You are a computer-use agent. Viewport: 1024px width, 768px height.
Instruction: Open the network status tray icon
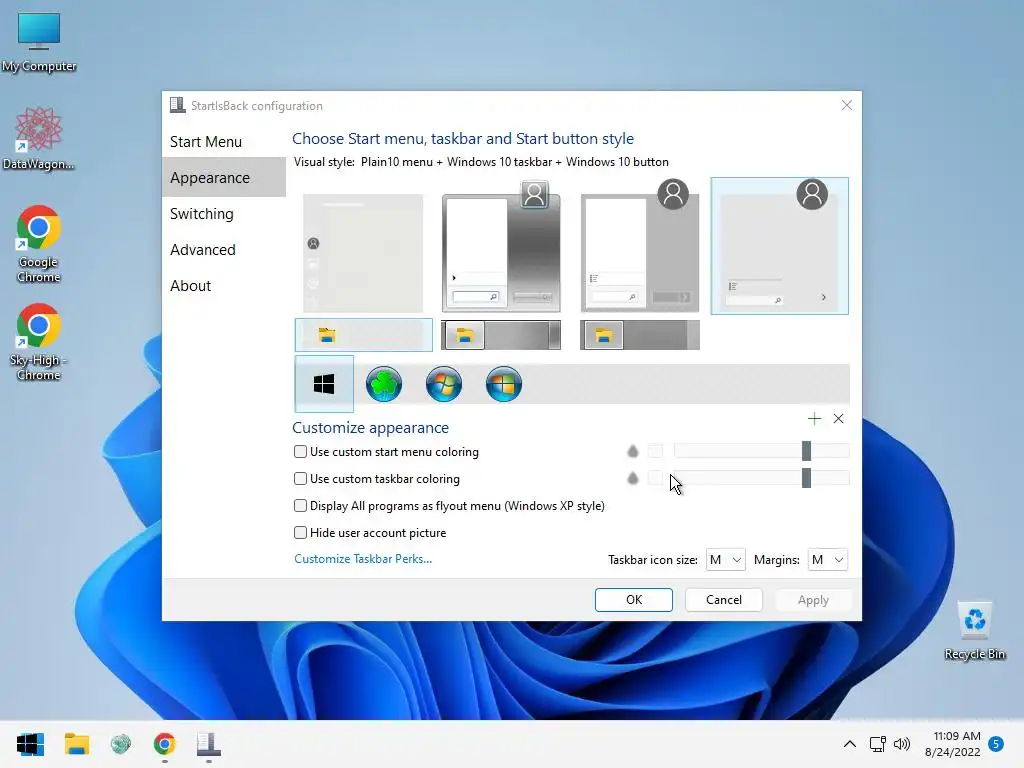click(877, 744)
